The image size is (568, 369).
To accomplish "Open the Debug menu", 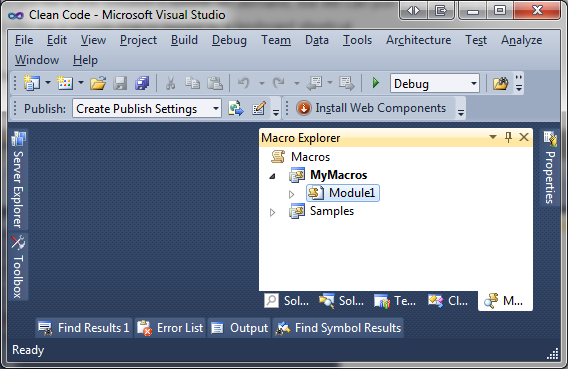I will tap(229, 40).
